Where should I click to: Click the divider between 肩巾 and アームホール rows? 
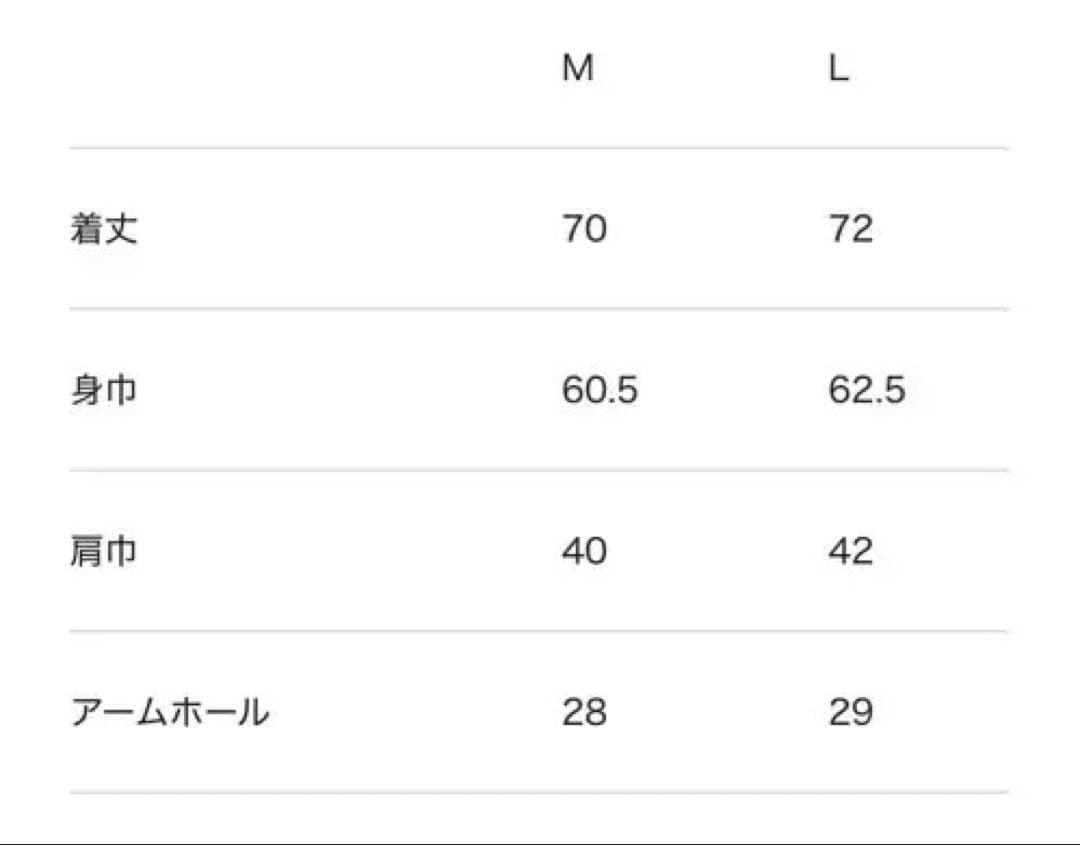click(538, 631)
